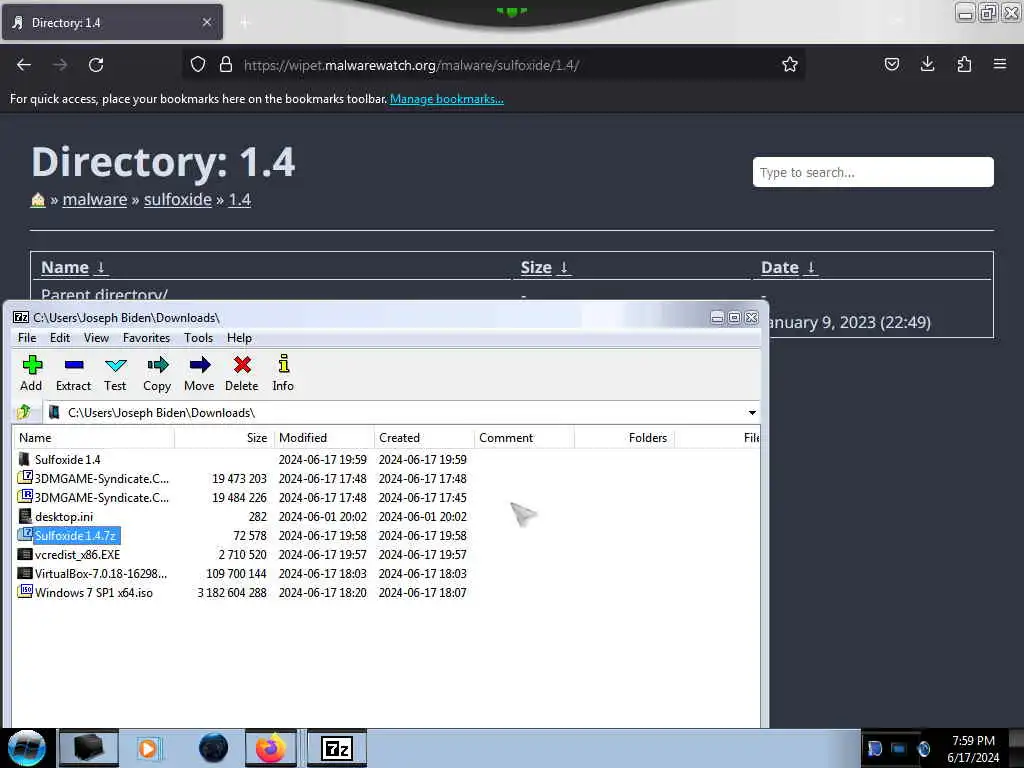Click the Comment column header
The image size is (1024, 768).
(x=524, y=438)
